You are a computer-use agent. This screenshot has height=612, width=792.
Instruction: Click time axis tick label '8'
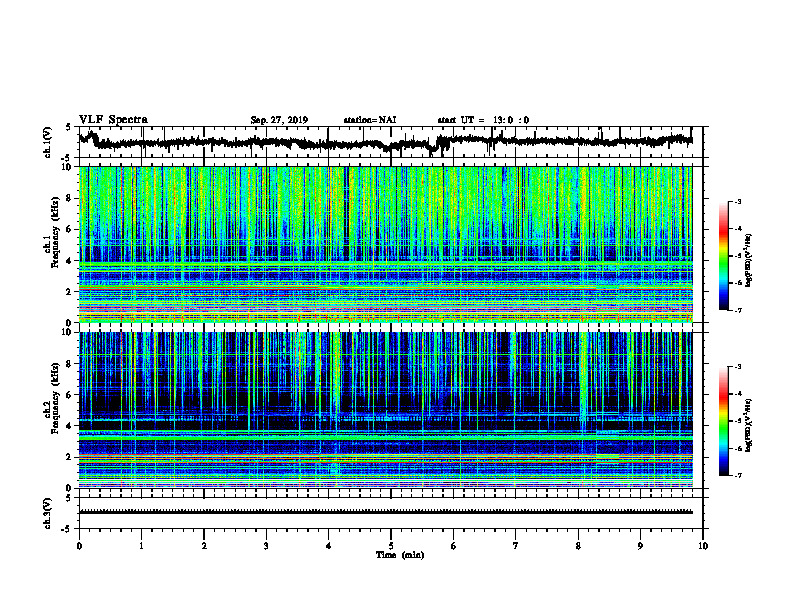click(578, 546)
